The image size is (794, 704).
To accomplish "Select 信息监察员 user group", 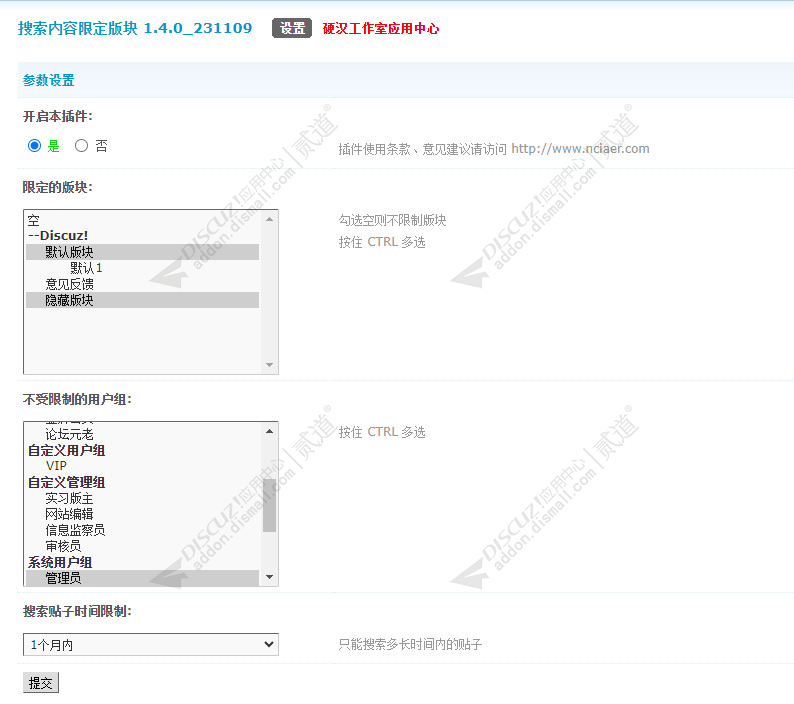I will (x=142, y=530).
